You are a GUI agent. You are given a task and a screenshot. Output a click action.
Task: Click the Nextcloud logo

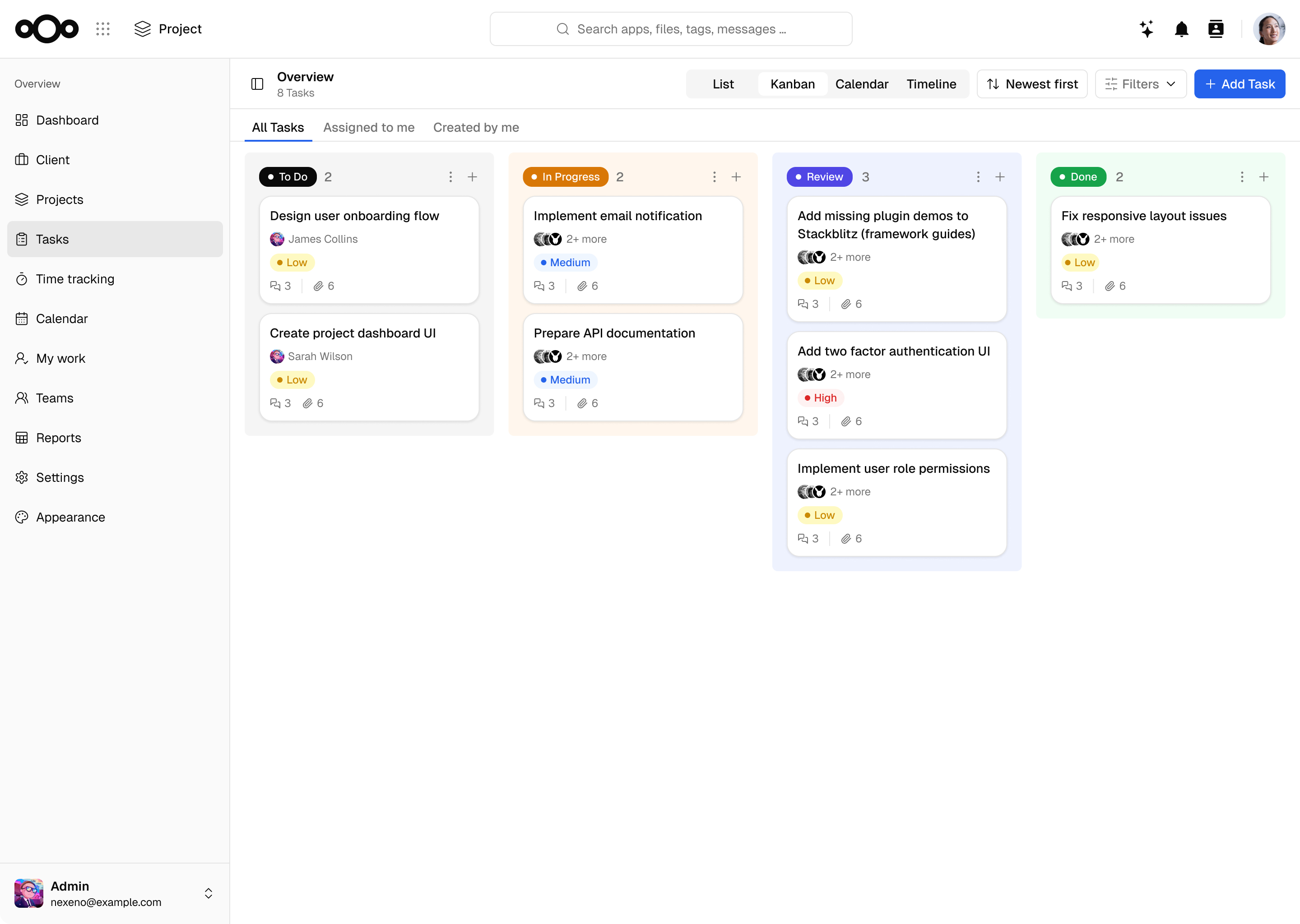click(46, 29)
